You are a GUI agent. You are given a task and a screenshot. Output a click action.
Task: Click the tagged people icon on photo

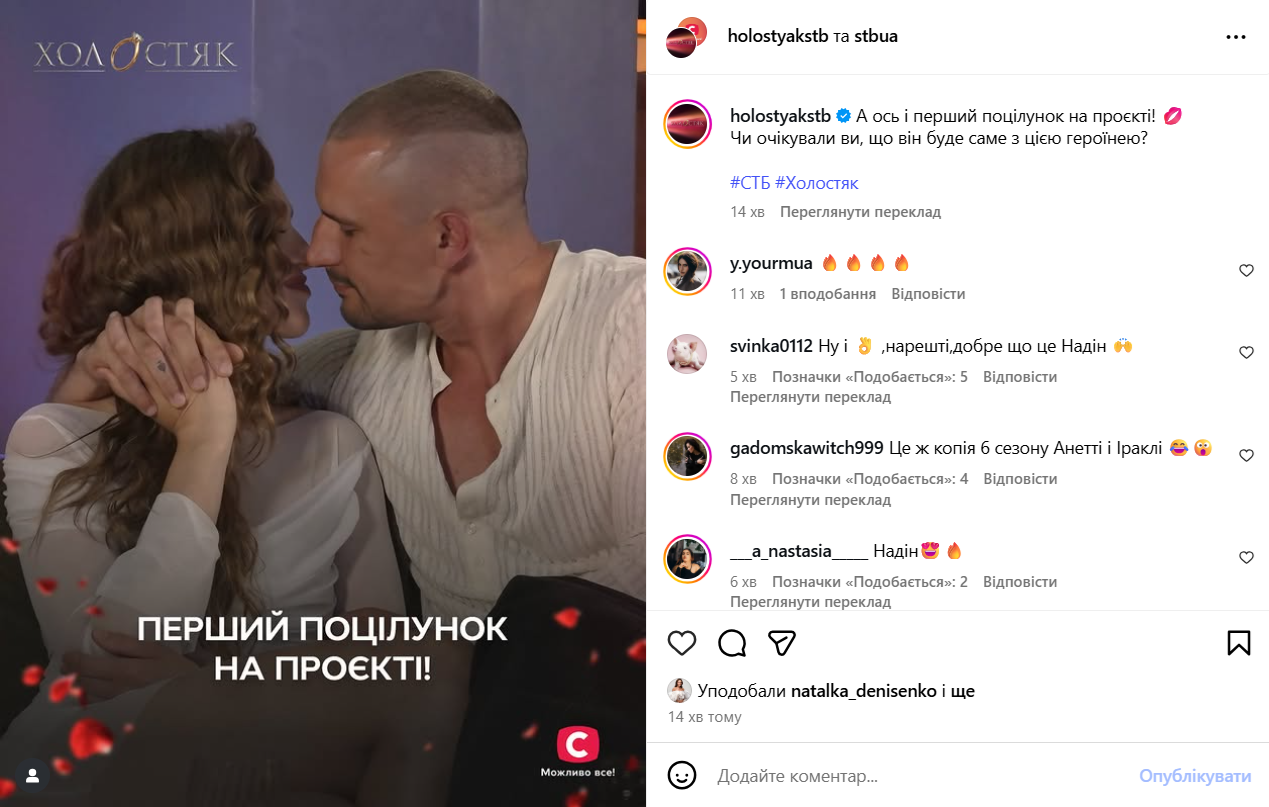[32, 775]
